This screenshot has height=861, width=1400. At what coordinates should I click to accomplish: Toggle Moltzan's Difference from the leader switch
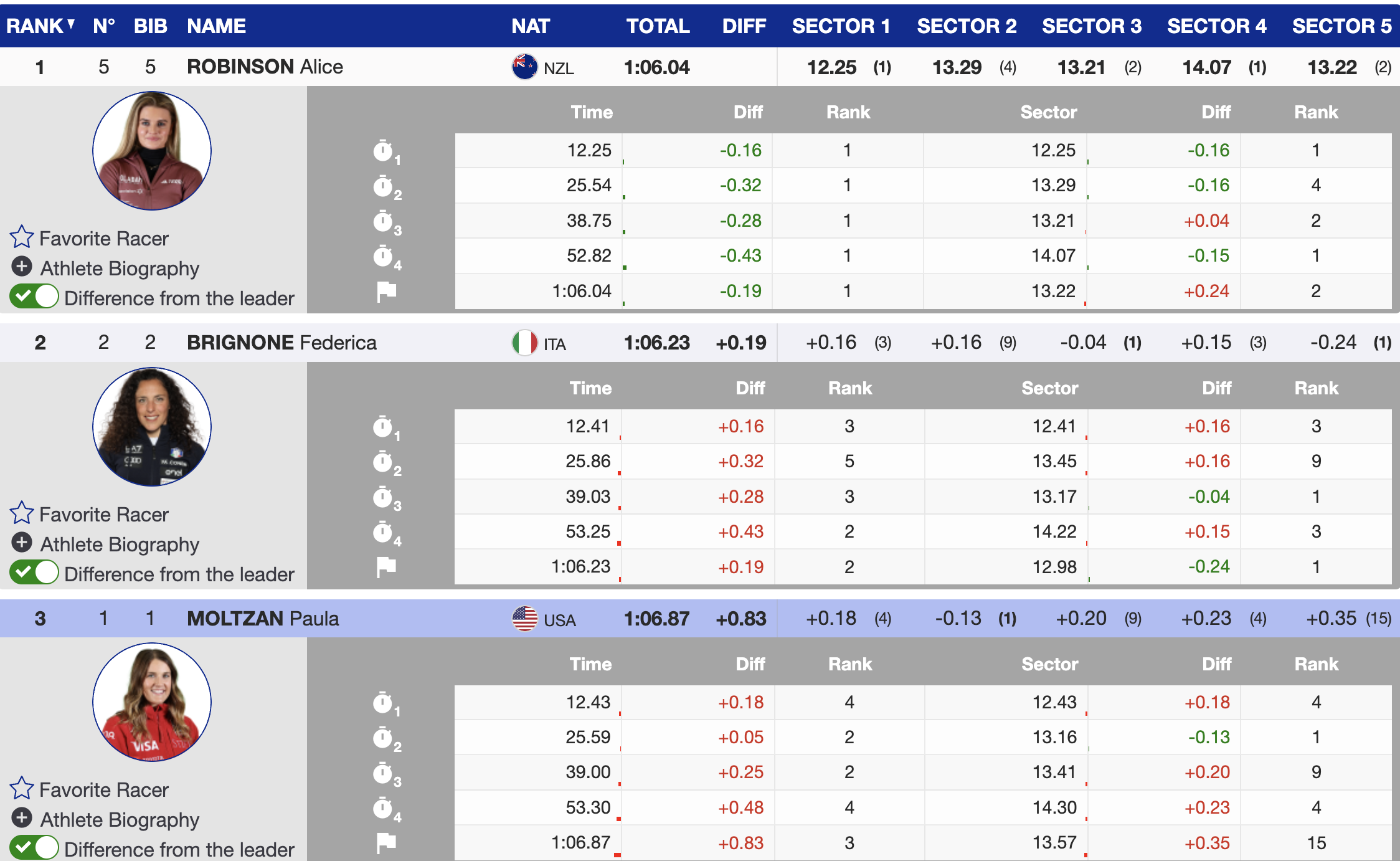tap(34, 847)
